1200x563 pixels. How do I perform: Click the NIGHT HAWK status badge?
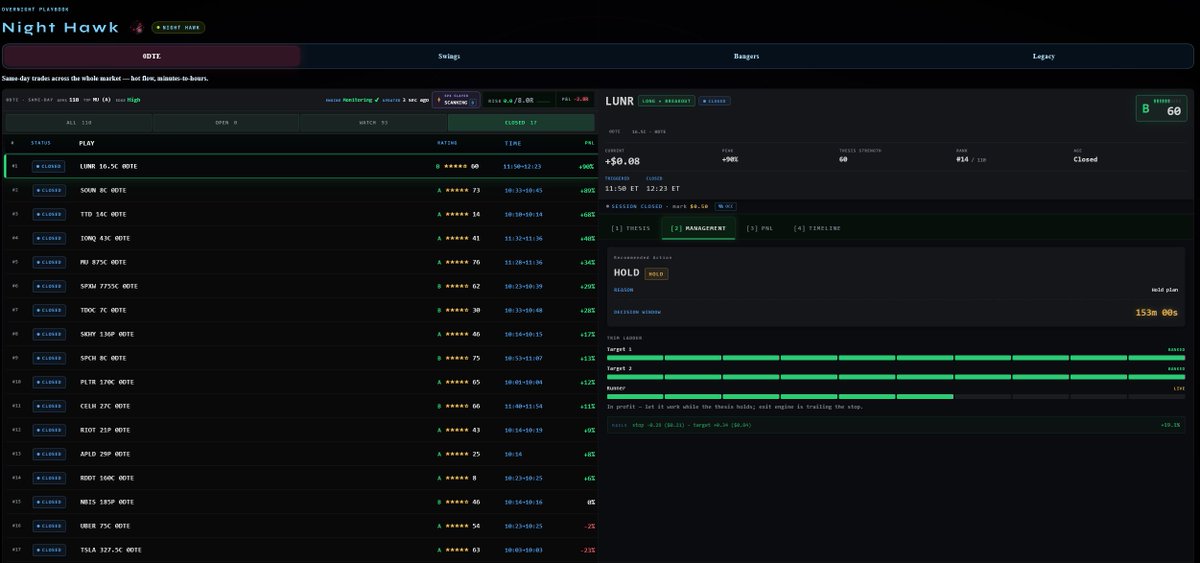coord(178,27)
